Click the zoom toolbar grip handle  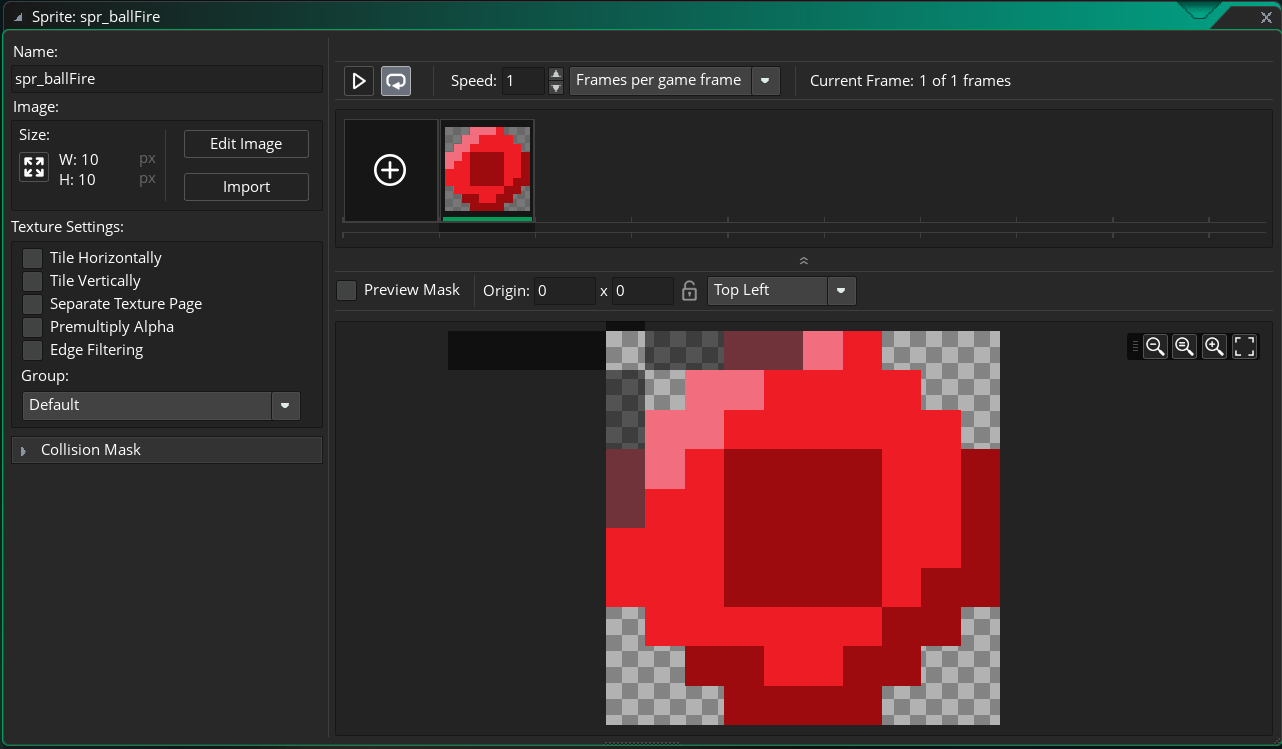point(1135,347)
